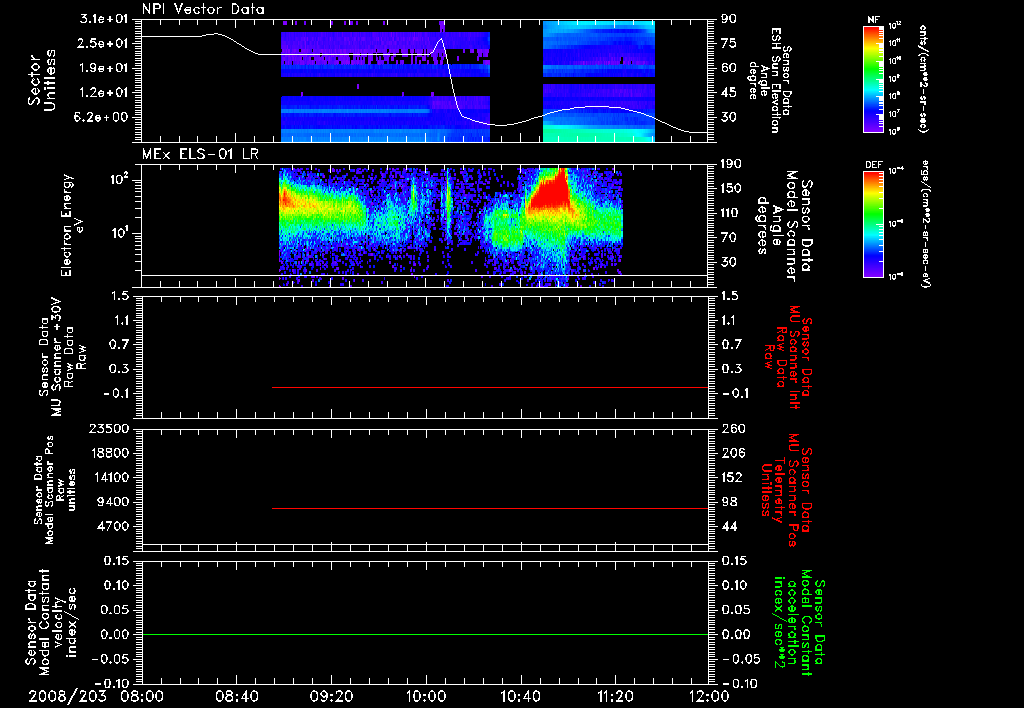The image size is (1024, 708).
Task: Click the 6.2e+00 sector tick label
Action: pos(103,118)
